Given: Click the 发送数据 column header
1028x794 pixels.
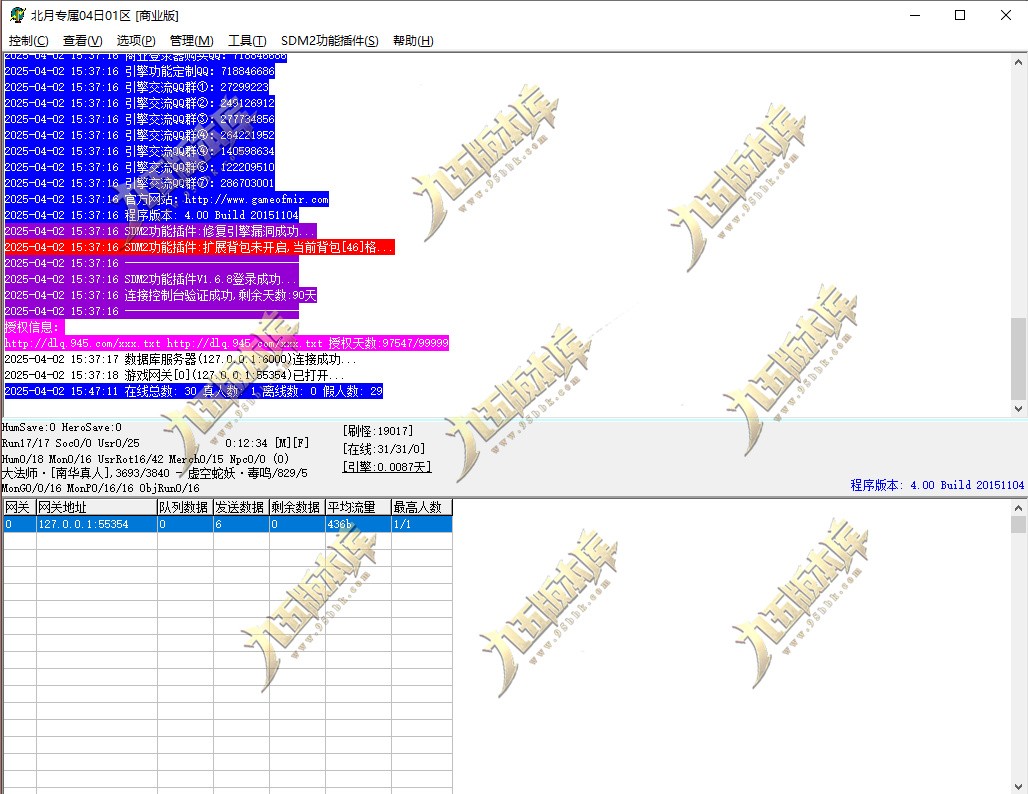Looking at the screenshot, I should tap(241, 507).
